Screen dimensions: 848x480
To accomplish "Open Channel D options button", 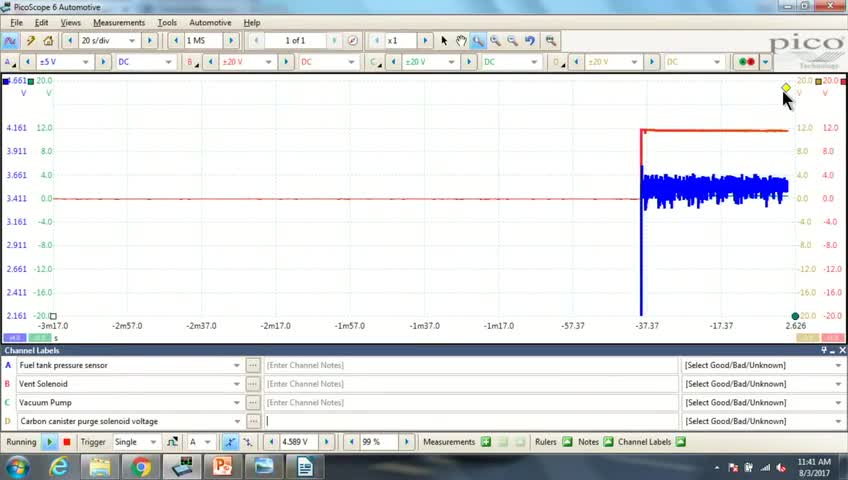I will tap(558, 62).
